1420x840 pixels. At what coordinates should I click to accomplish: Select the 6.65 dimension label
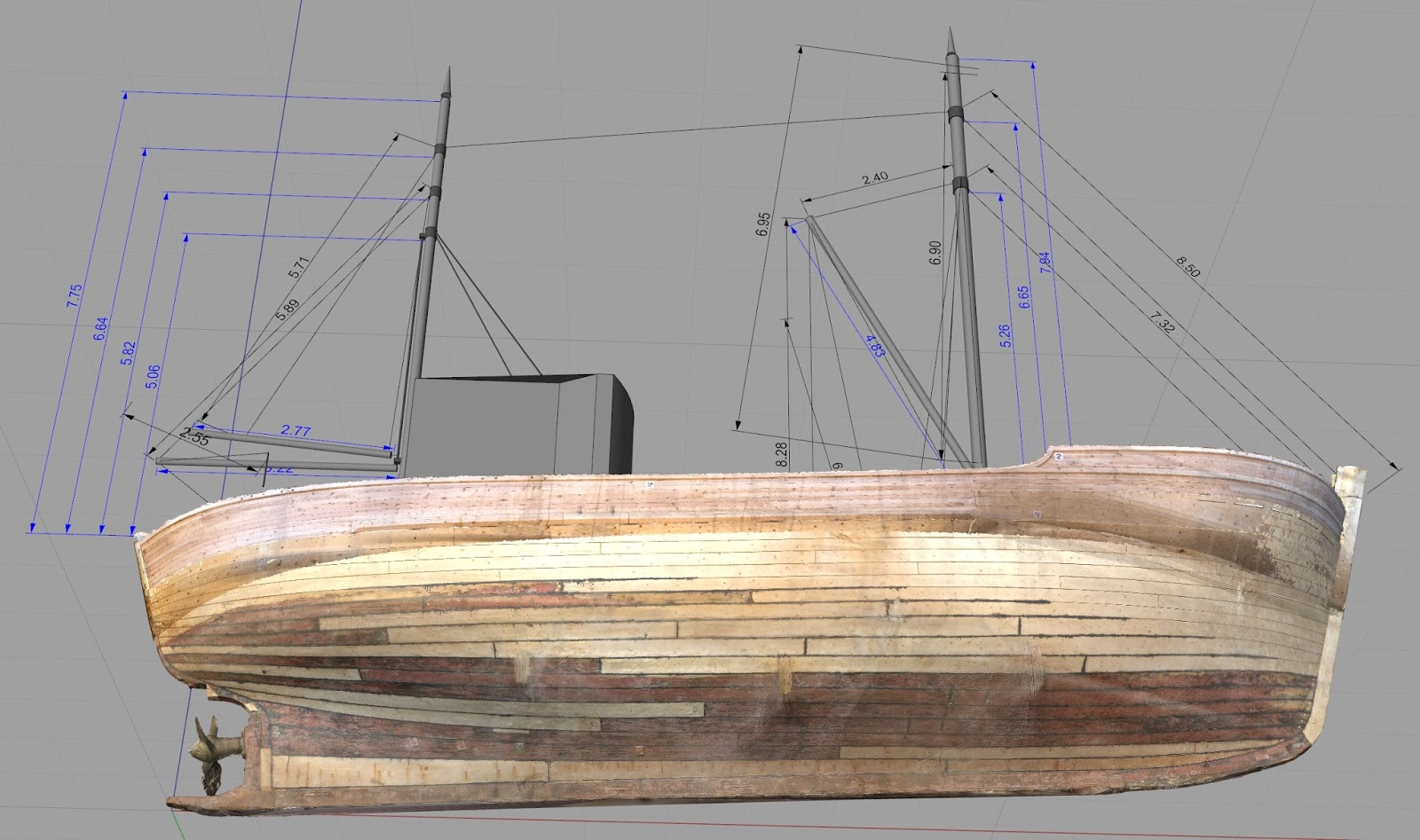coord(1025,297)
